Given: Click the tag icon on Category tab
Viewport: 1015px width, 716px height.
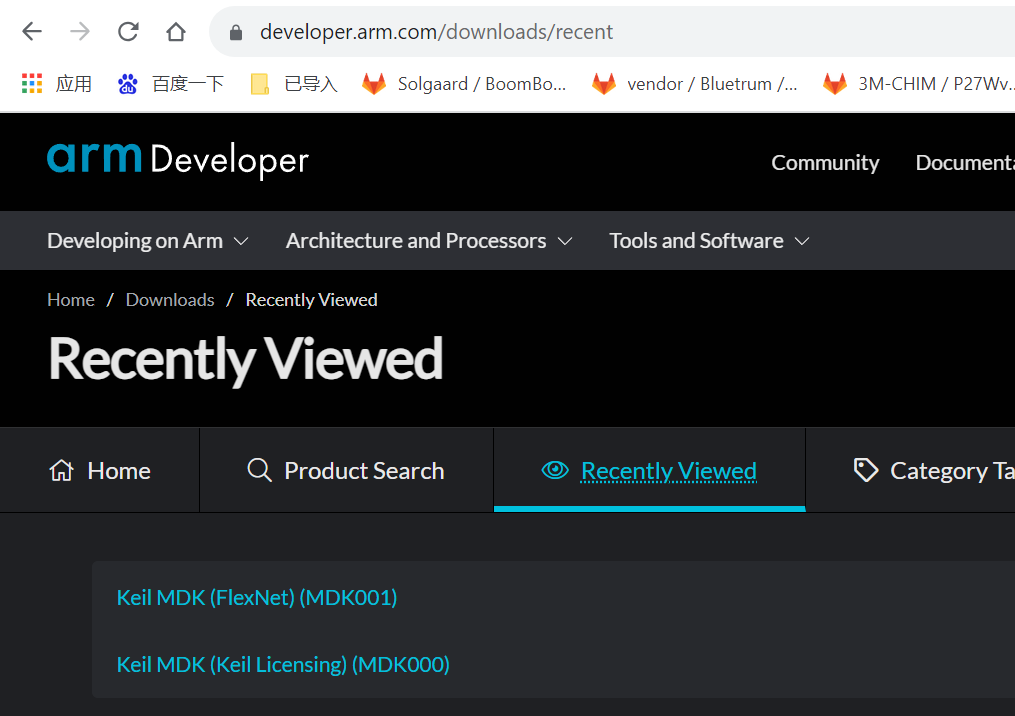Looking at the screenshot, I should (866, 470).
